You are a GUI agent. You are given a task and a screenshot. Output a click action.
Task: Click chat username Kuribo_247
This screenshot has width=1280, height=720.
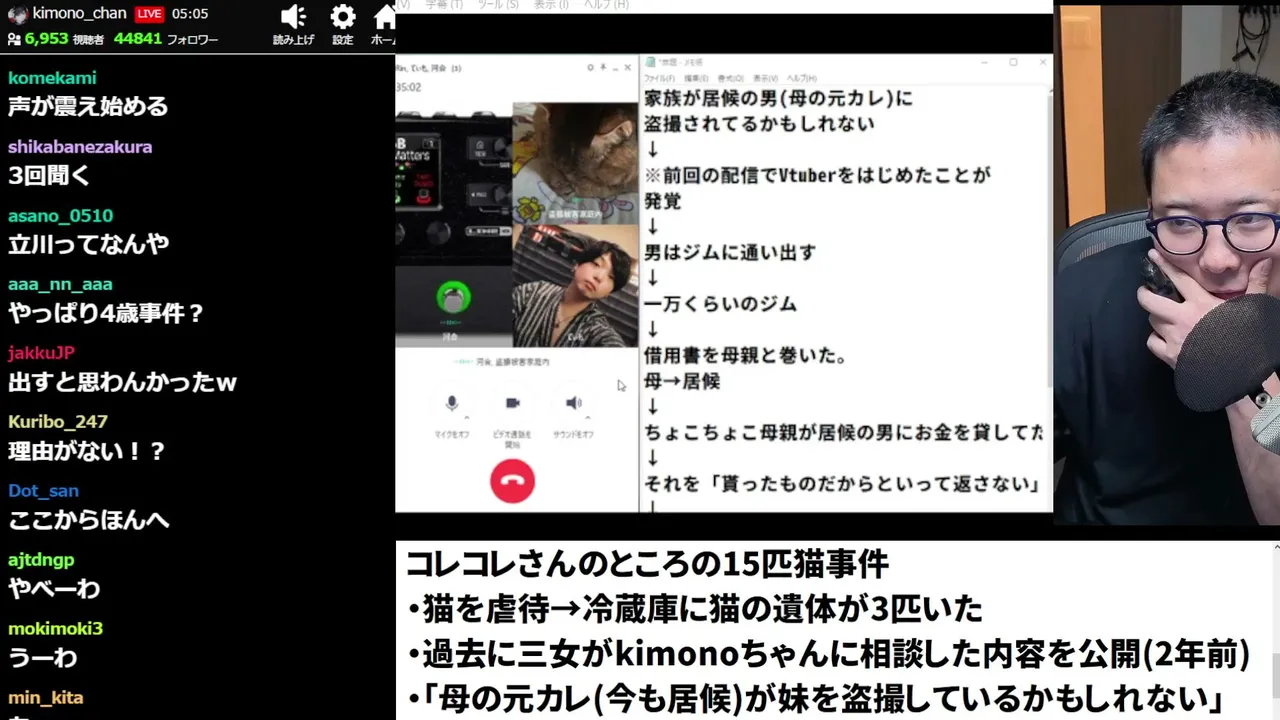[x=58, y=422]
